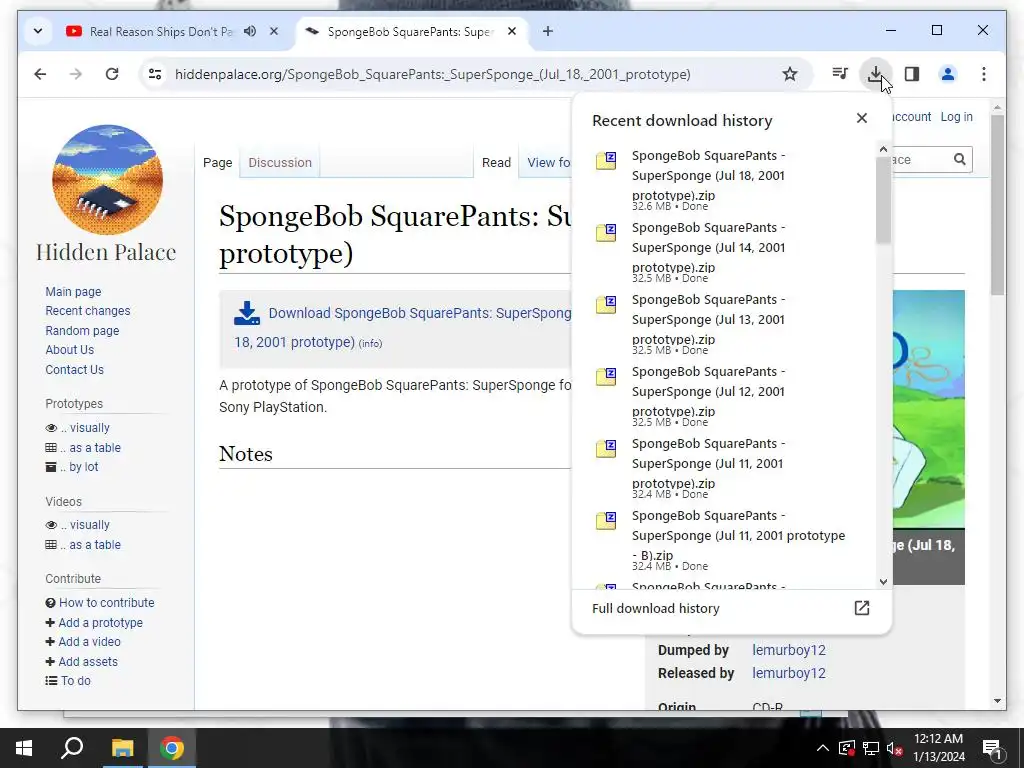Expand the tab search dropdown
This screenshot has height=768, width=1024.
pyautogui.click(x=38, y=31)
